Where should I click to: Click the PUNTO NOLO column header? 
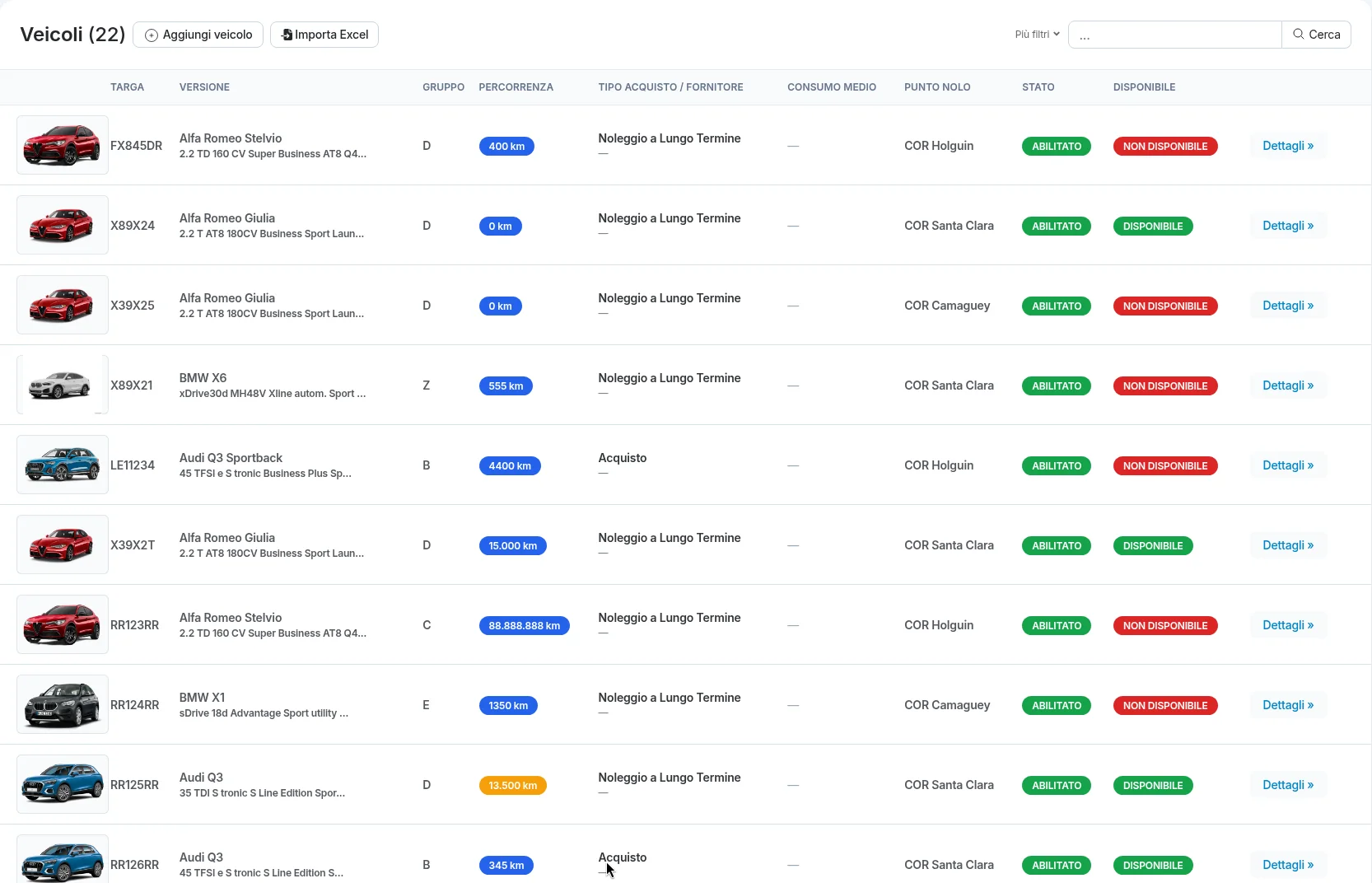point(937,87)
